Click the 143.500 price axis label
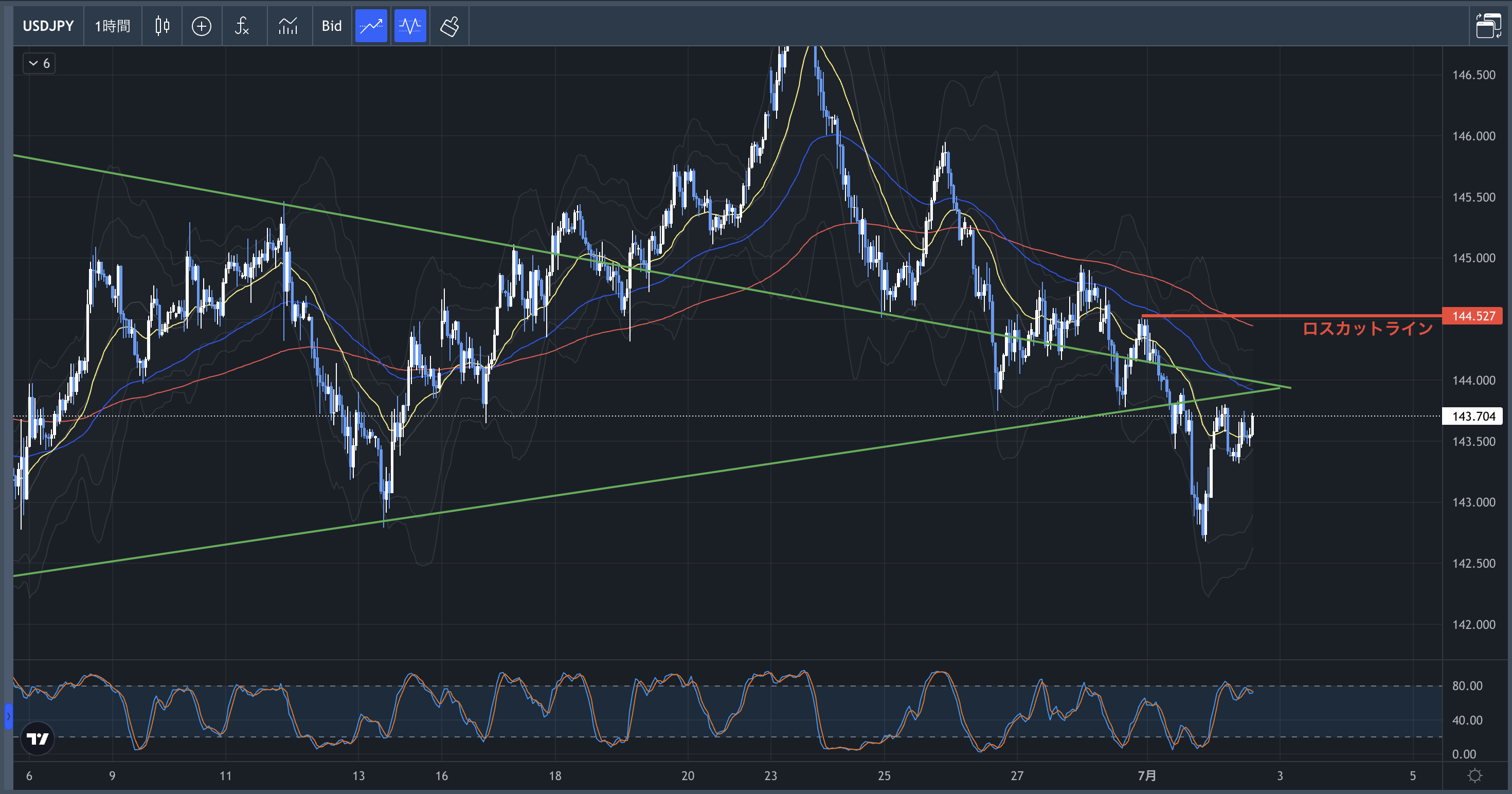This screenshot has width=1512, height=794. pyautogui.click(x=1473, y=441)
